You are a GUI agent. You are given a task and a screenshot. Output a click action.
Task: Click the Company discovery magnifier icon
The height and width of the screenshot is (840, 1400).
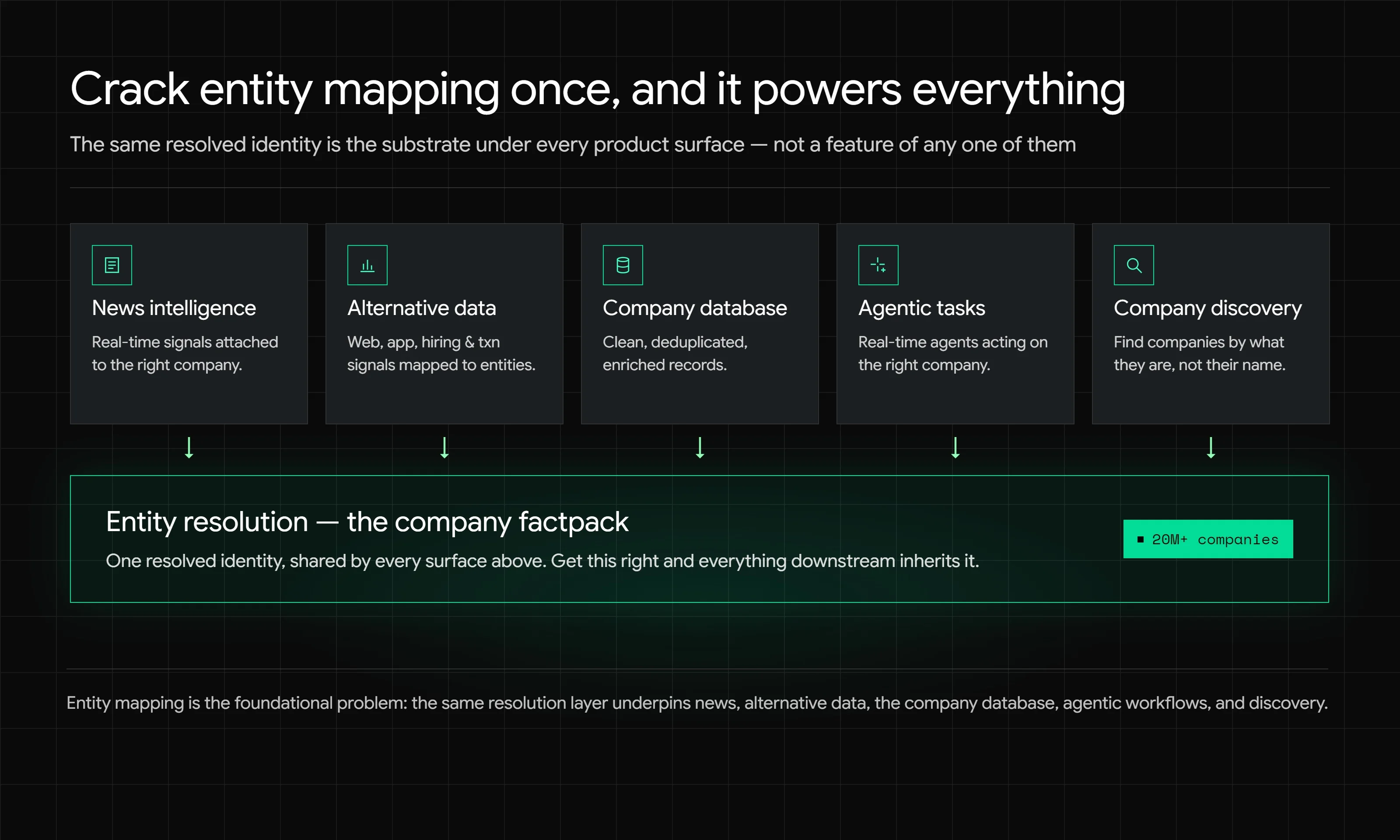pyautogui.click(x=1134, y=265)
